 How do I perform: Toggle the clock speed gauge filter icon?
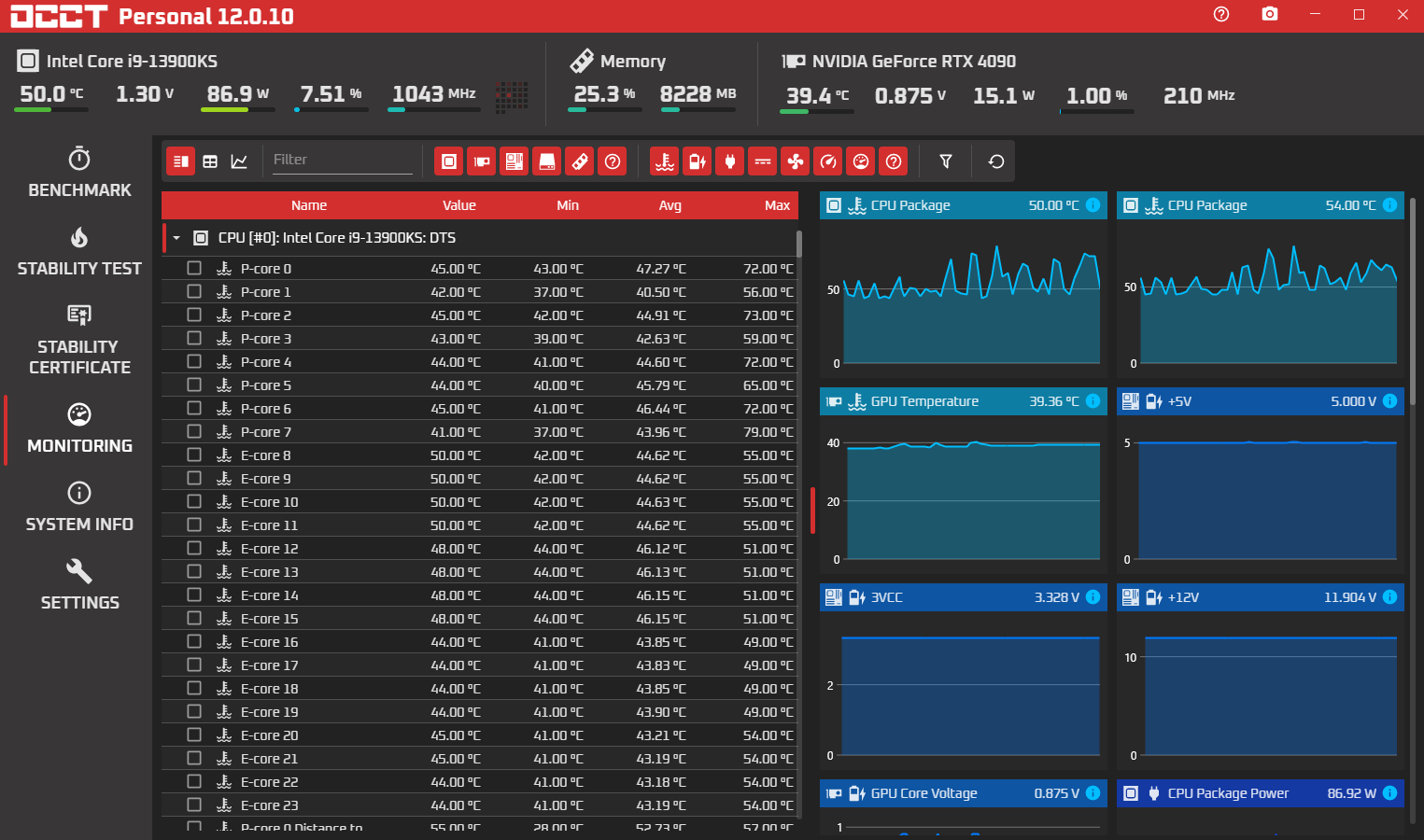(x=828, y=161)
